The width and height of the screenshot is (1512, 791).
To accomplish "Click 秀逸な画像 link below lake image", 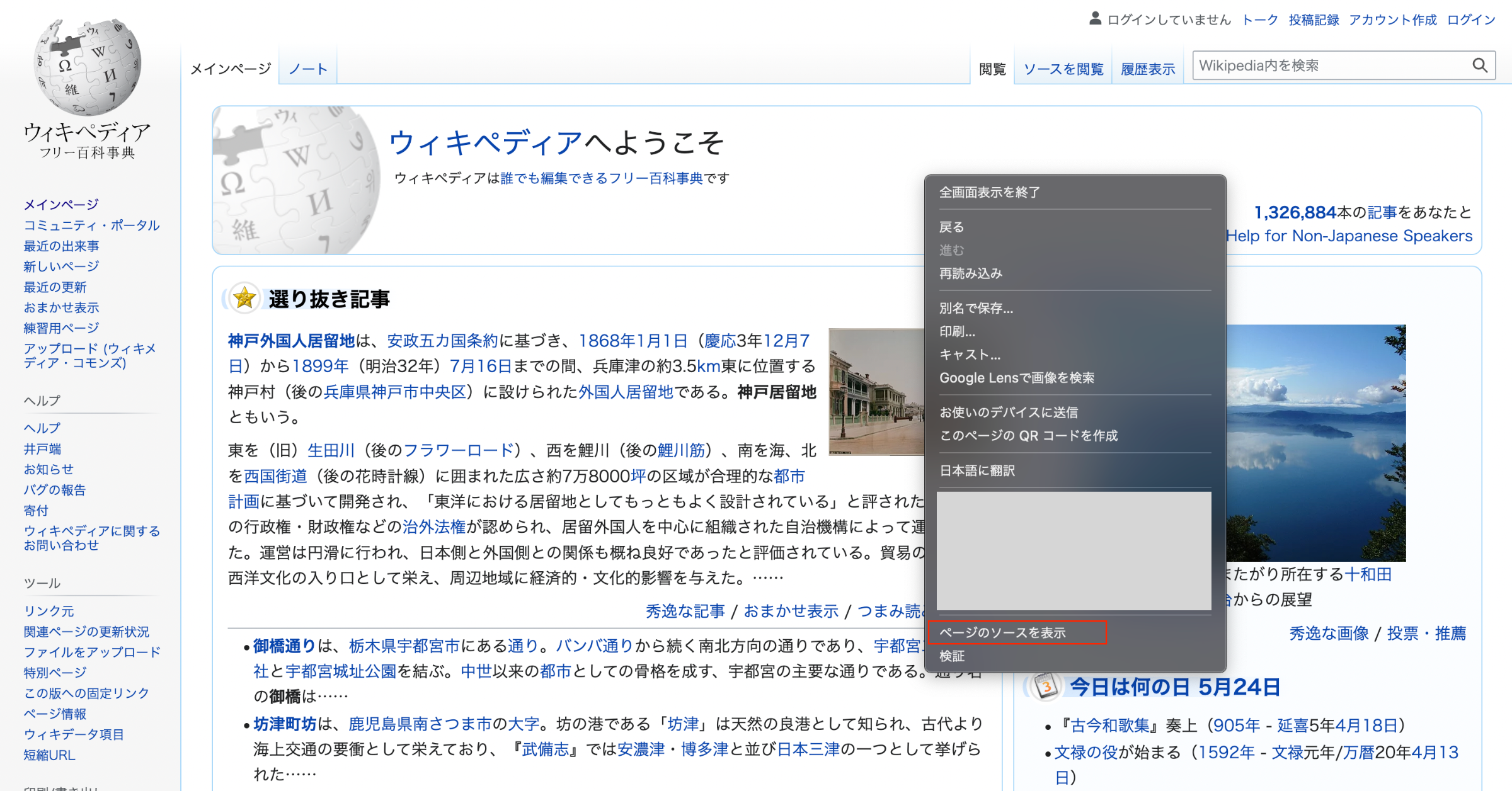I will tap(1329, 633).
